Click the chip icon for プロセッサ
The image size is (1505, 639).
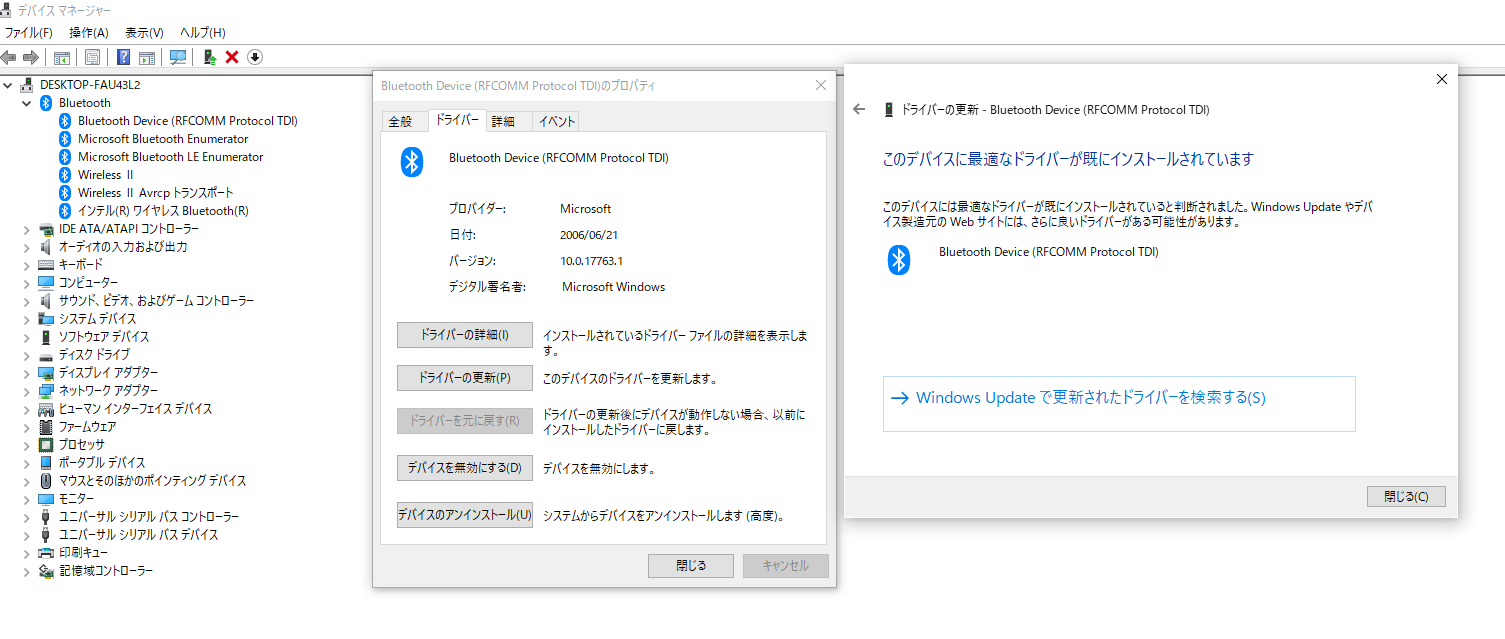46,445
